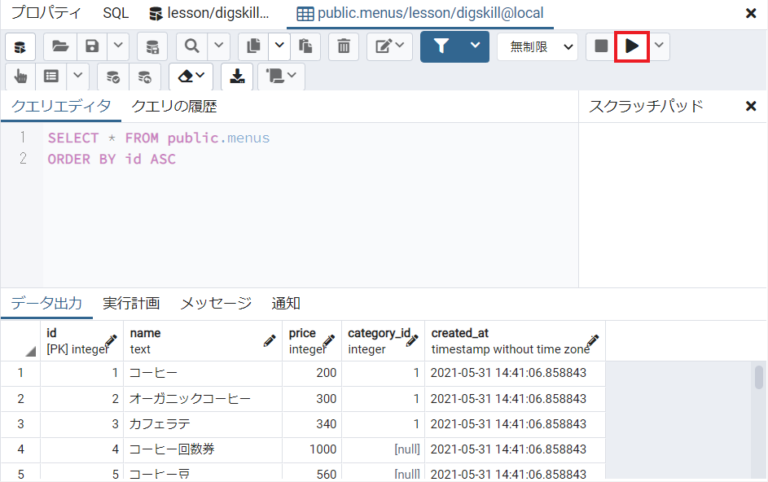Switch to the プロパティ tab

45,14
